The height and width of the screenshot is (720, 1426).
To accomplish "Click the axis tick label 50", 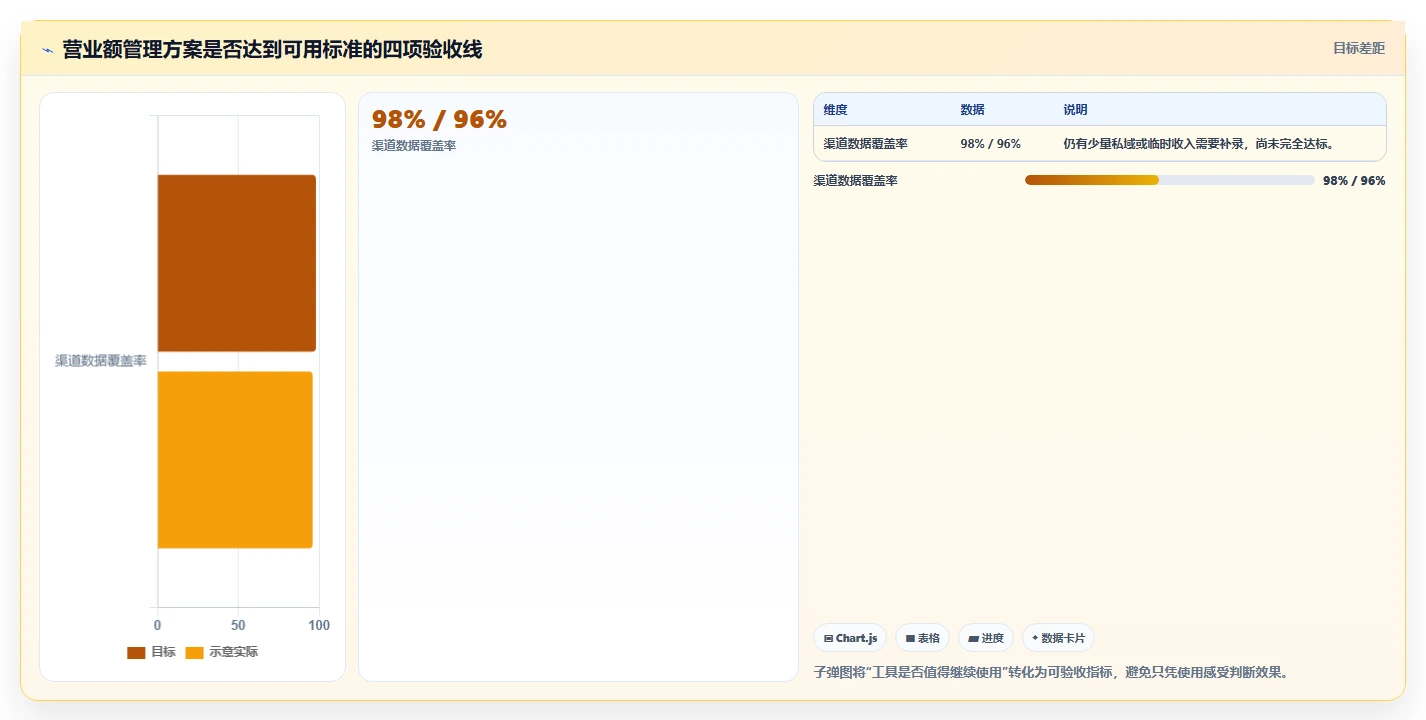I will (x=238, y=625).
